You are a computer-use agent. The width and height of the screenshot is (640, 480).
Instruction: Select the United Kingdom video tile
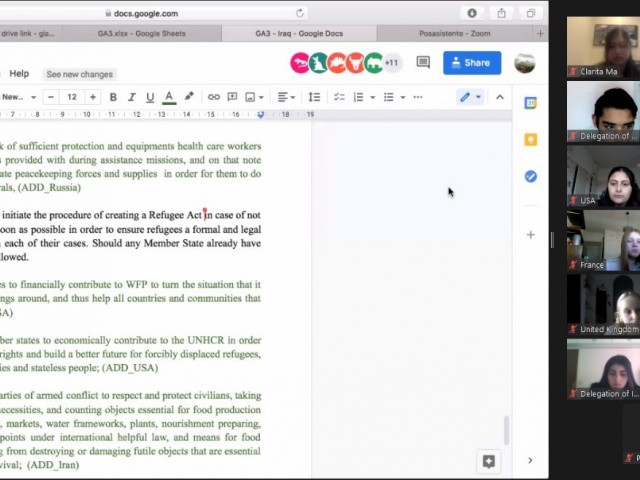[x=603, y=305]
